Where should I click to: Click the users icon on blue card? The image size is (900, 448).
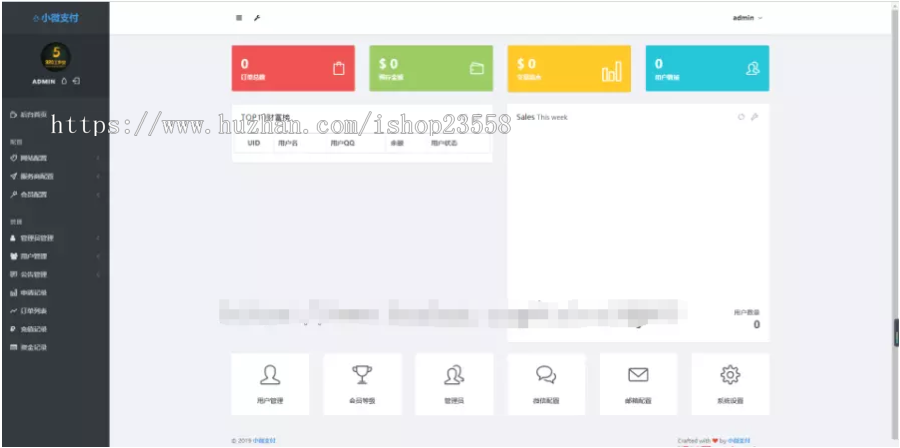[752, 68]
